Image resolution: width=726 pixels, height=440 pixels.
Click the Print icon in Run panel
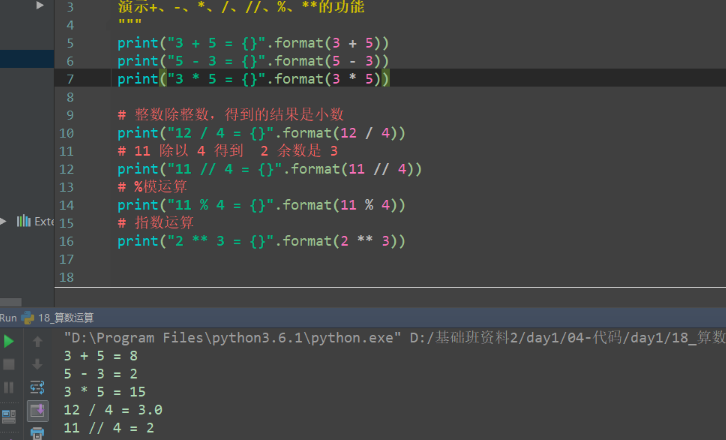38,434
